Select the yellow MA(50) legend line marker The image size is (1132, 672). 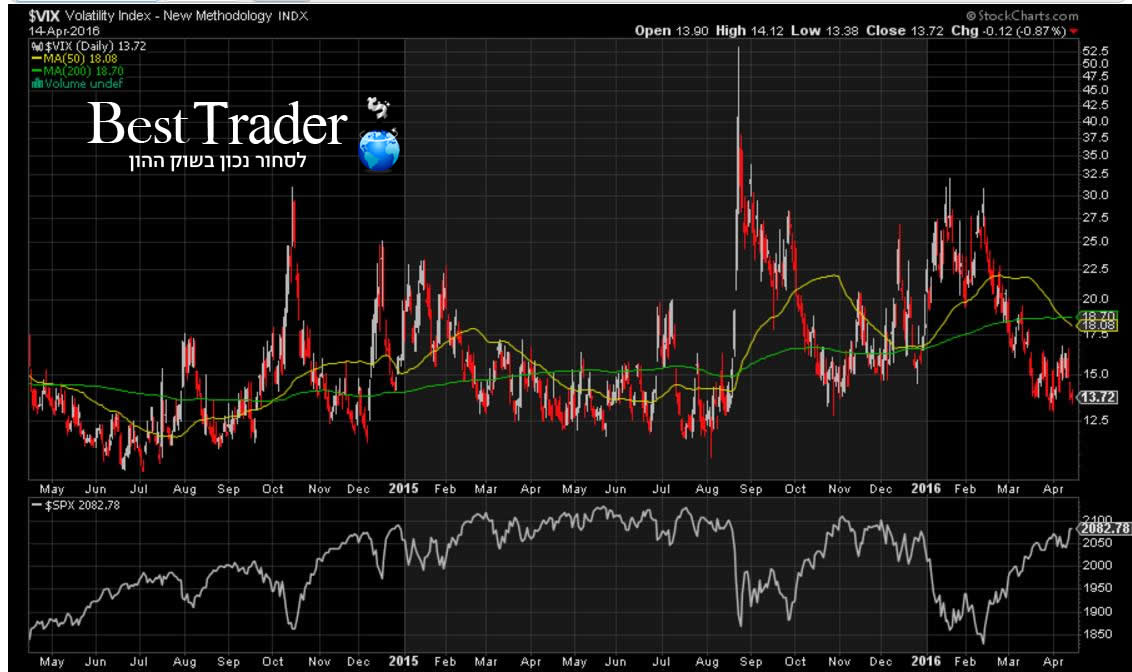point(36,59)
